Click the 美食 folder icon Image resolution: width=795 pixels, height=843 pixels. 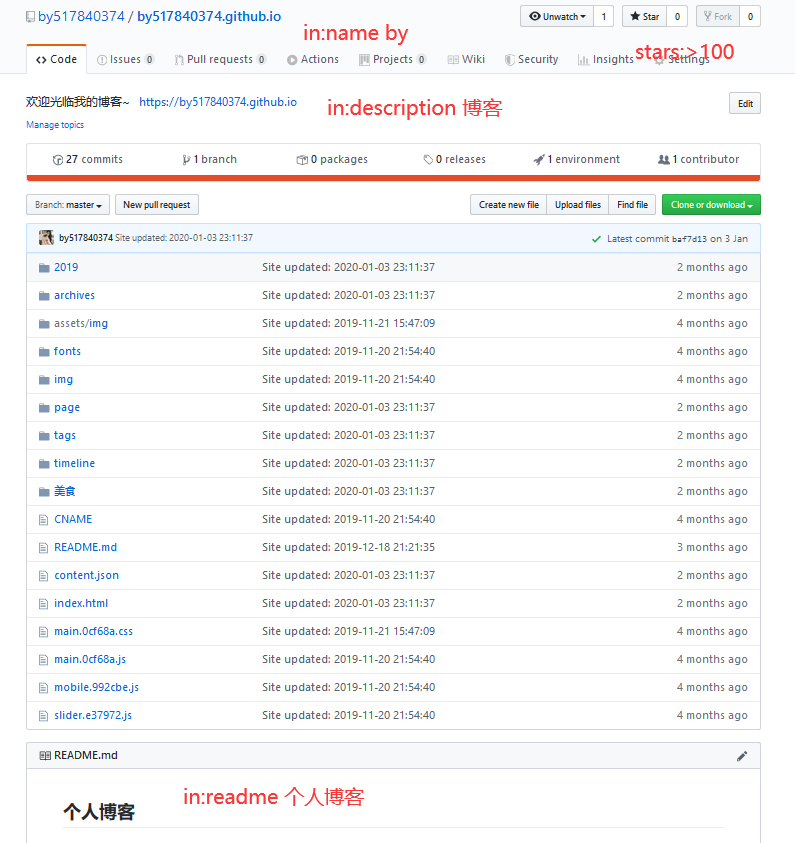(44, 491)
